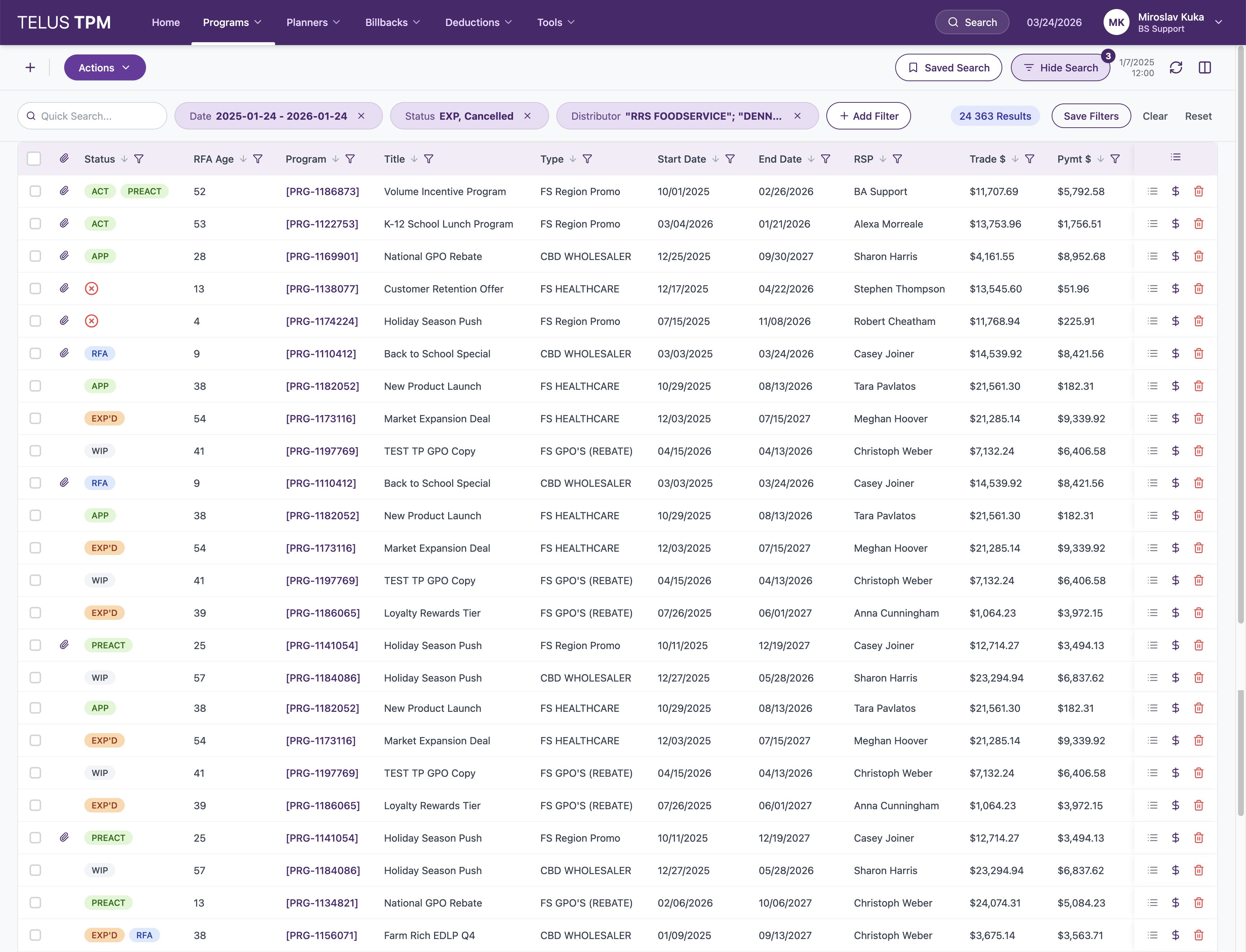Delete the Volume Incentive Program row
The height and width of the screenshot is (952, 1246).
[x=1198, y=191]
